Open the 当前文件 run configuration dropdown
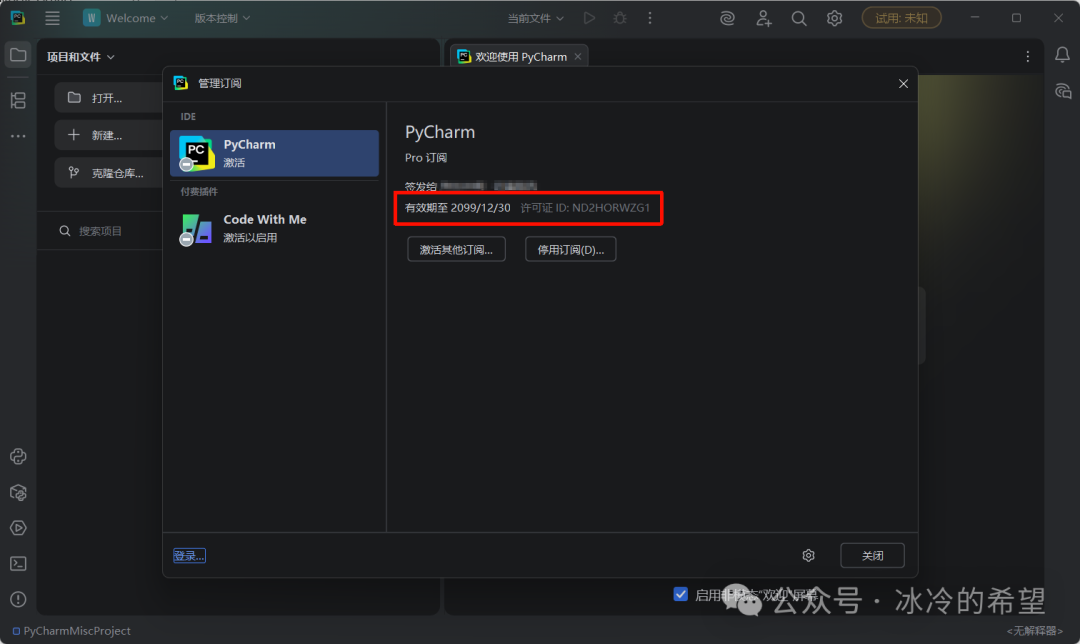This screenshot has height=644, width=1080. pyautogui.click(x=535, y=19)
